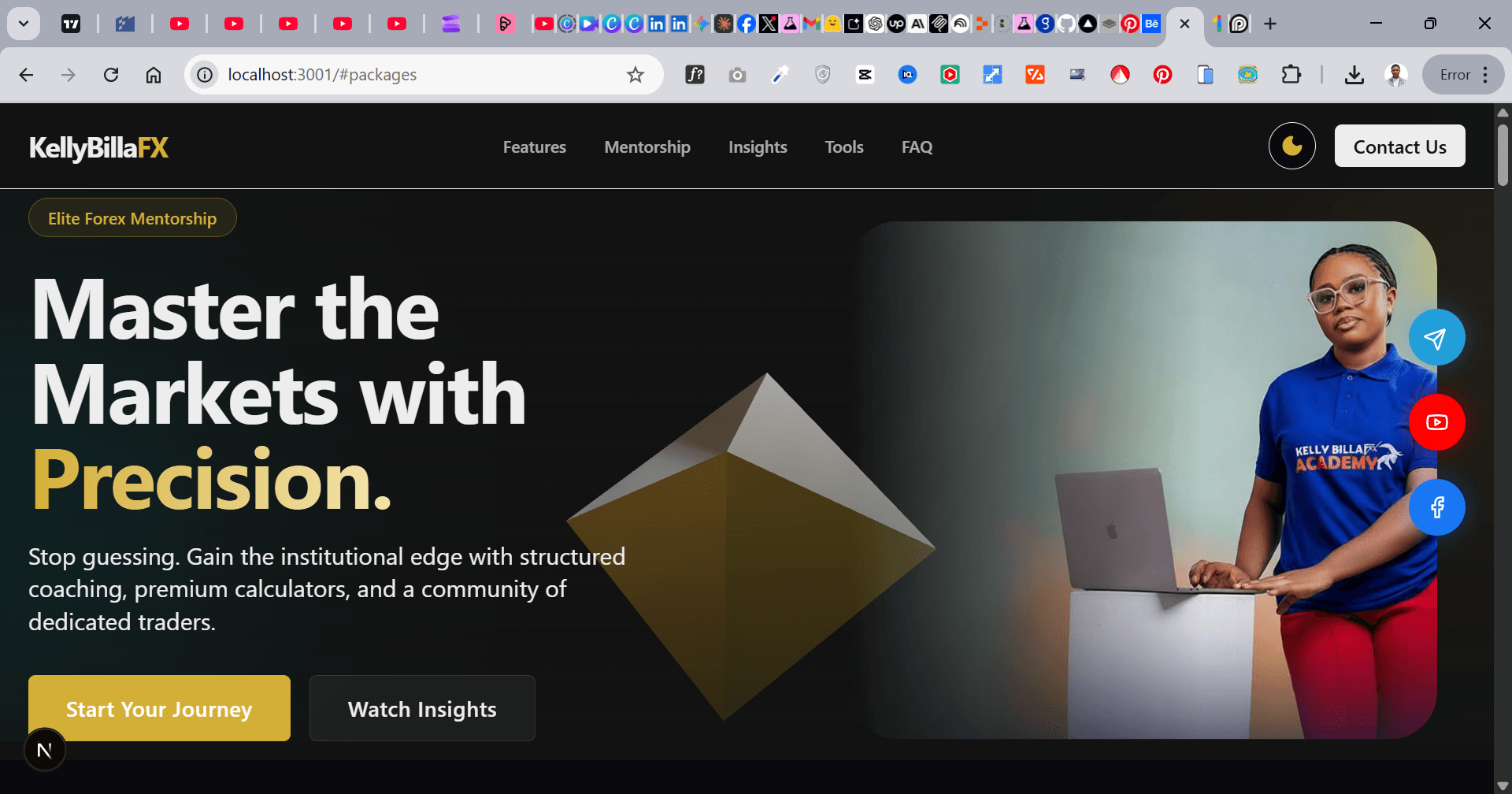The image size is (1512, 794).
Task: Activate the color picker eyedropper extension
Action: 780,75
